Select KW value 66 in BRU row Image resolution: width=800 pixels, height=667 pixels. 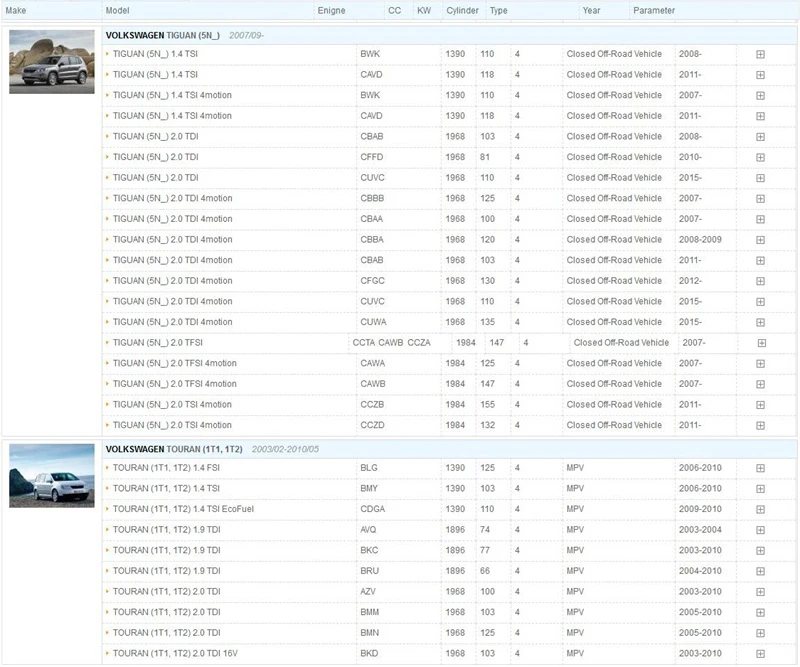pos(485,571)
